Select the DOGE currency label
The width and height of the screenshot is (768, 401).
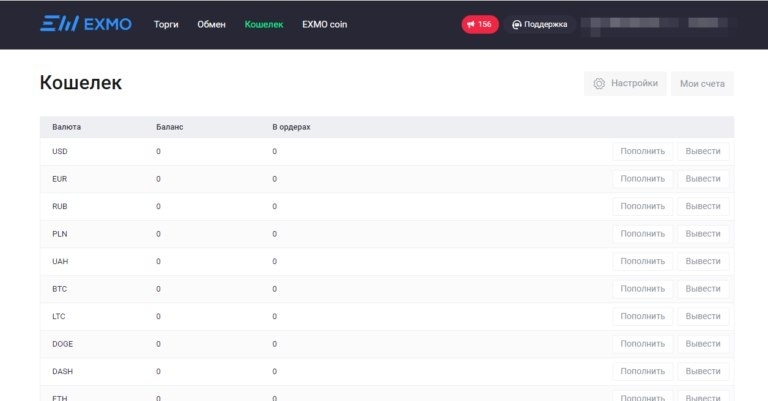[62, 344]
